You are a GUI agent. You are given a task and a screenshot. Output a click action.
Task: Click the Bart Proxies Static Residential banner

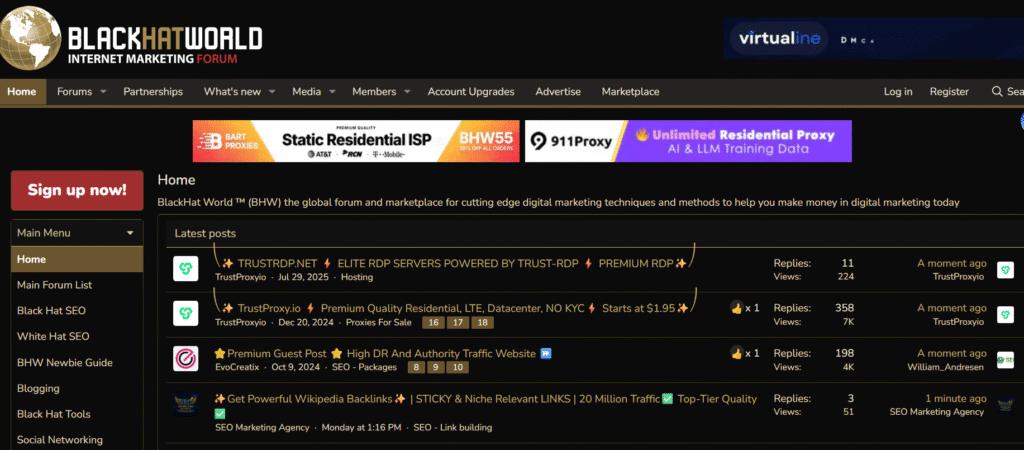click(356, 141)
